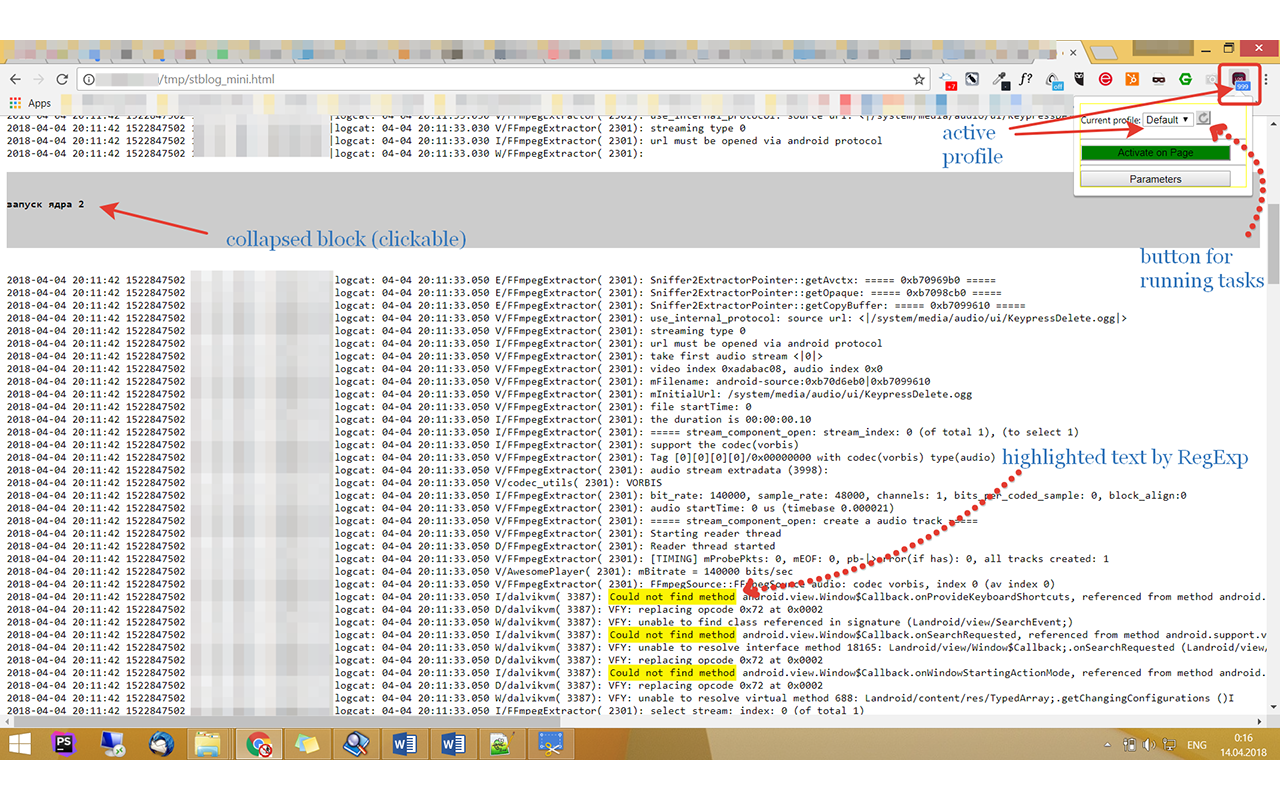Image resolution: width=1280 pixels, height=800 pixels.
Task: Click the red circular 'e' extension icon
Action: (x=1106, y=79)
